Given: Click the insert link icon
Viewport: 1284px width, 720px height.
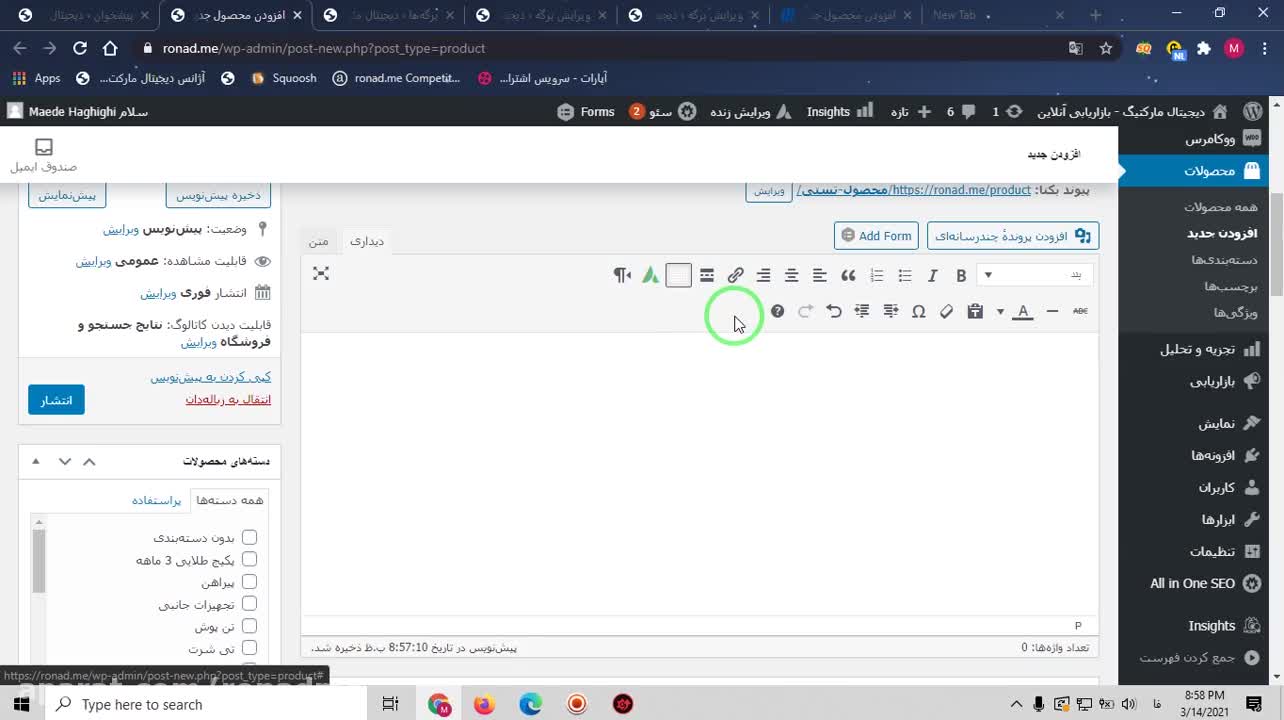Looking at the screenshot, I should point(735,276).
